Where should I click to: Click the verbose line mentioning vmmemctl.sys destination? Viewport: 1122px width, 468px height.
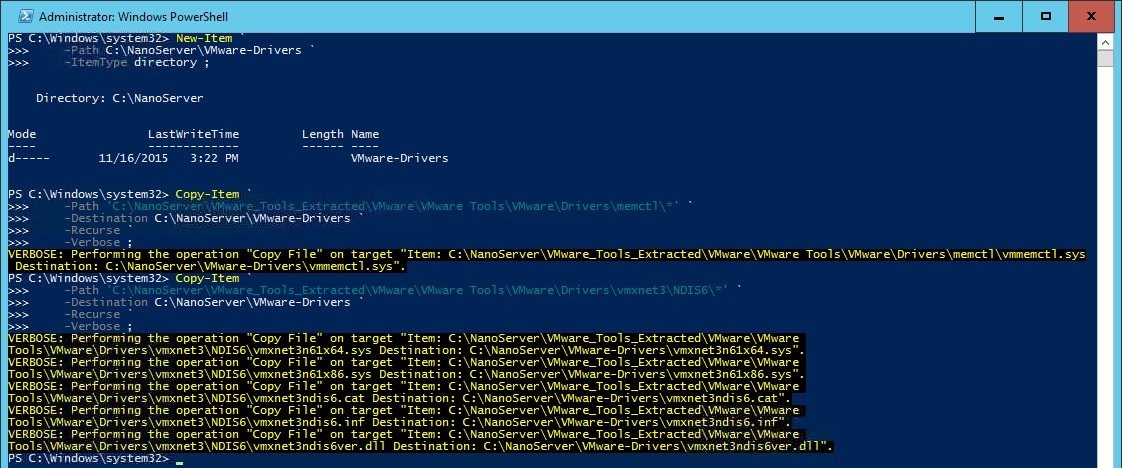(208, 266)
